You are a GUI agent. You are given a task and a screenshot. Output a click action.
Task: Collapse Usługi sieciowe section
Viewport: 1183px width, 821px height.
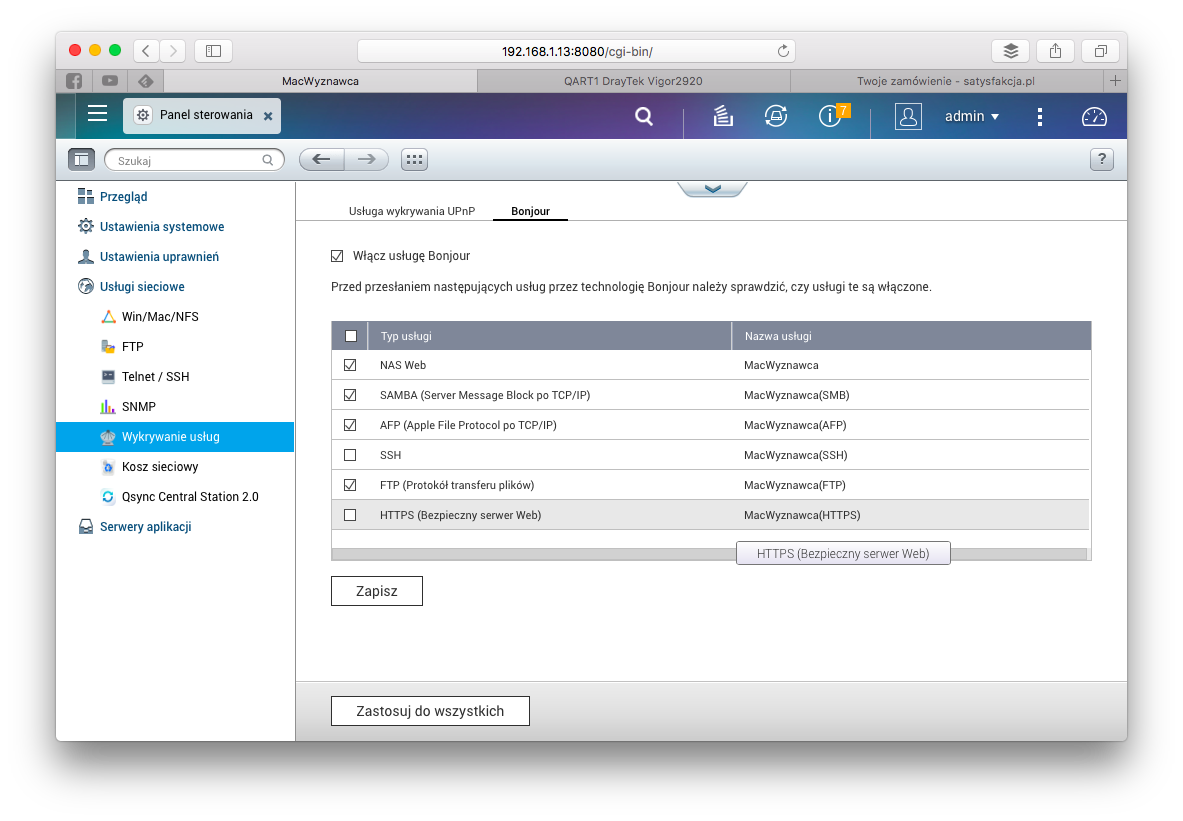pos(142,287)
